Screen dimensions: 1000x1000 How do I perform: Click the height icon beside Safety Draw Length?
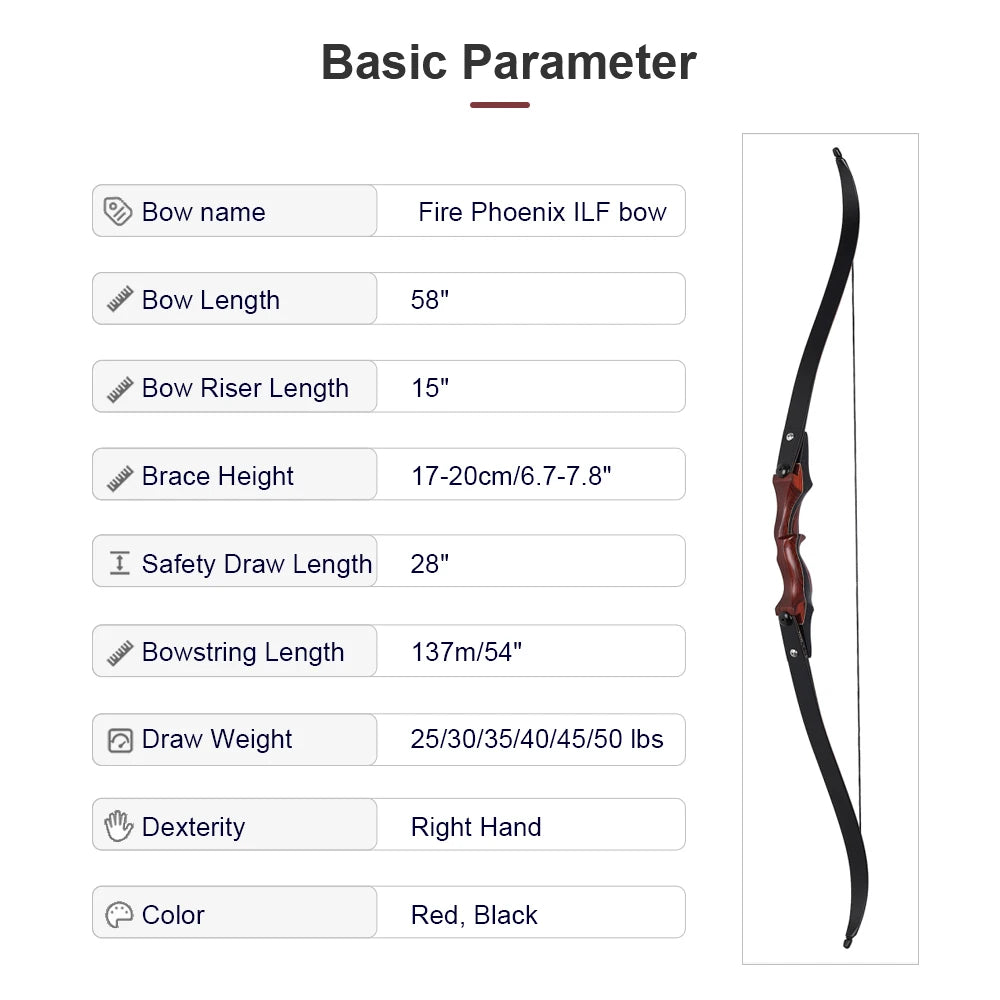point(120,564)
